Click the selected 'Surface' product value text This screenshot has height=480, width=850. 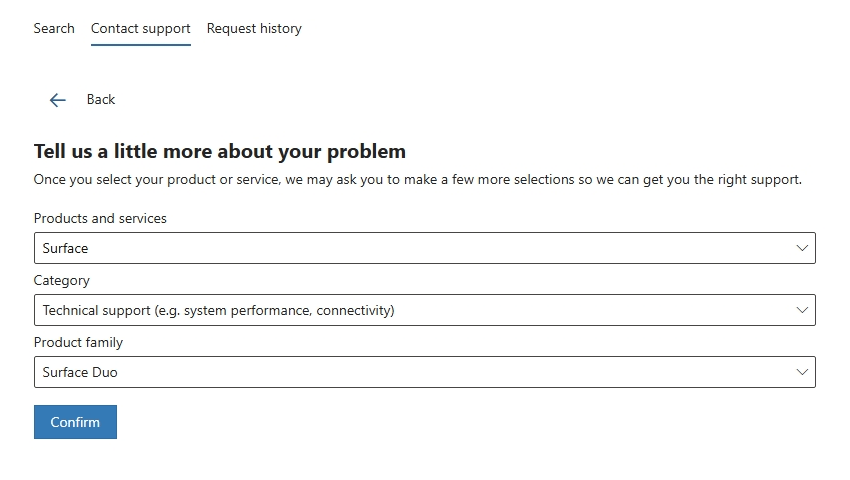pyautogui.click(x=65, y=248)
